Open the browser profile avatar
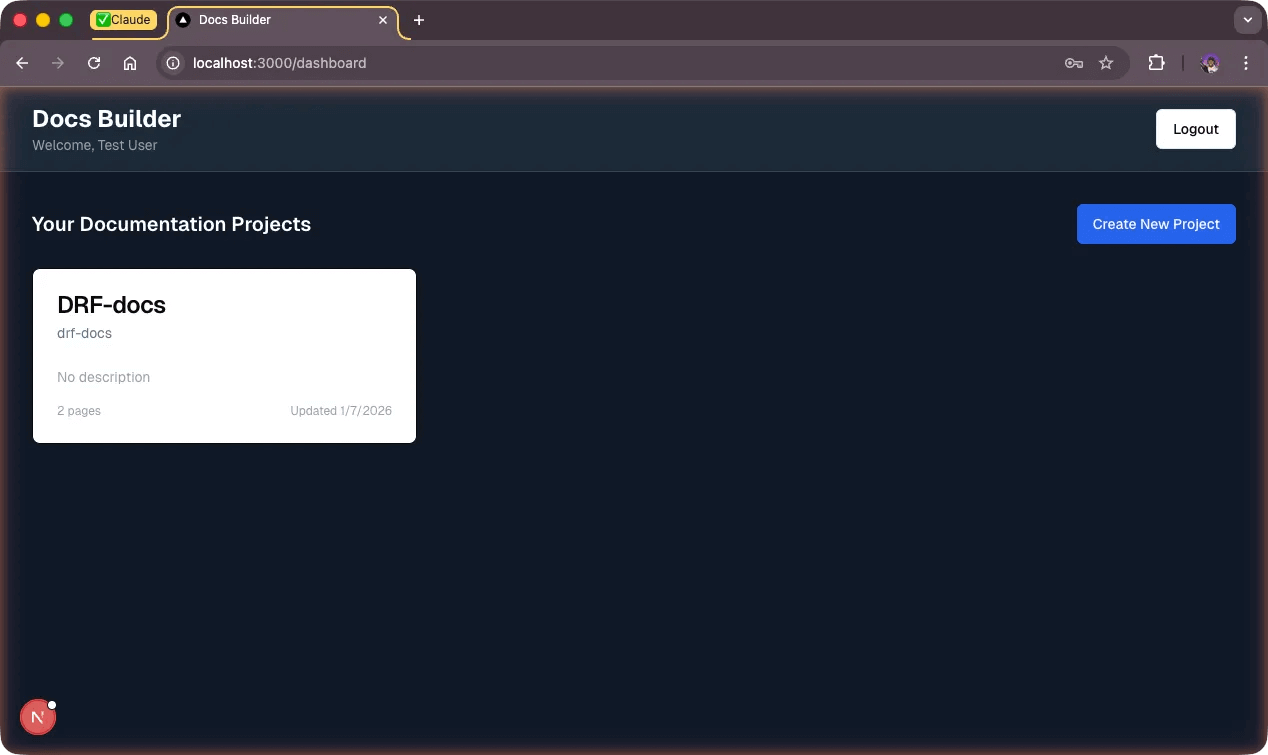The width and height of the screenshot is (1268, 755). click(1209, 63)
